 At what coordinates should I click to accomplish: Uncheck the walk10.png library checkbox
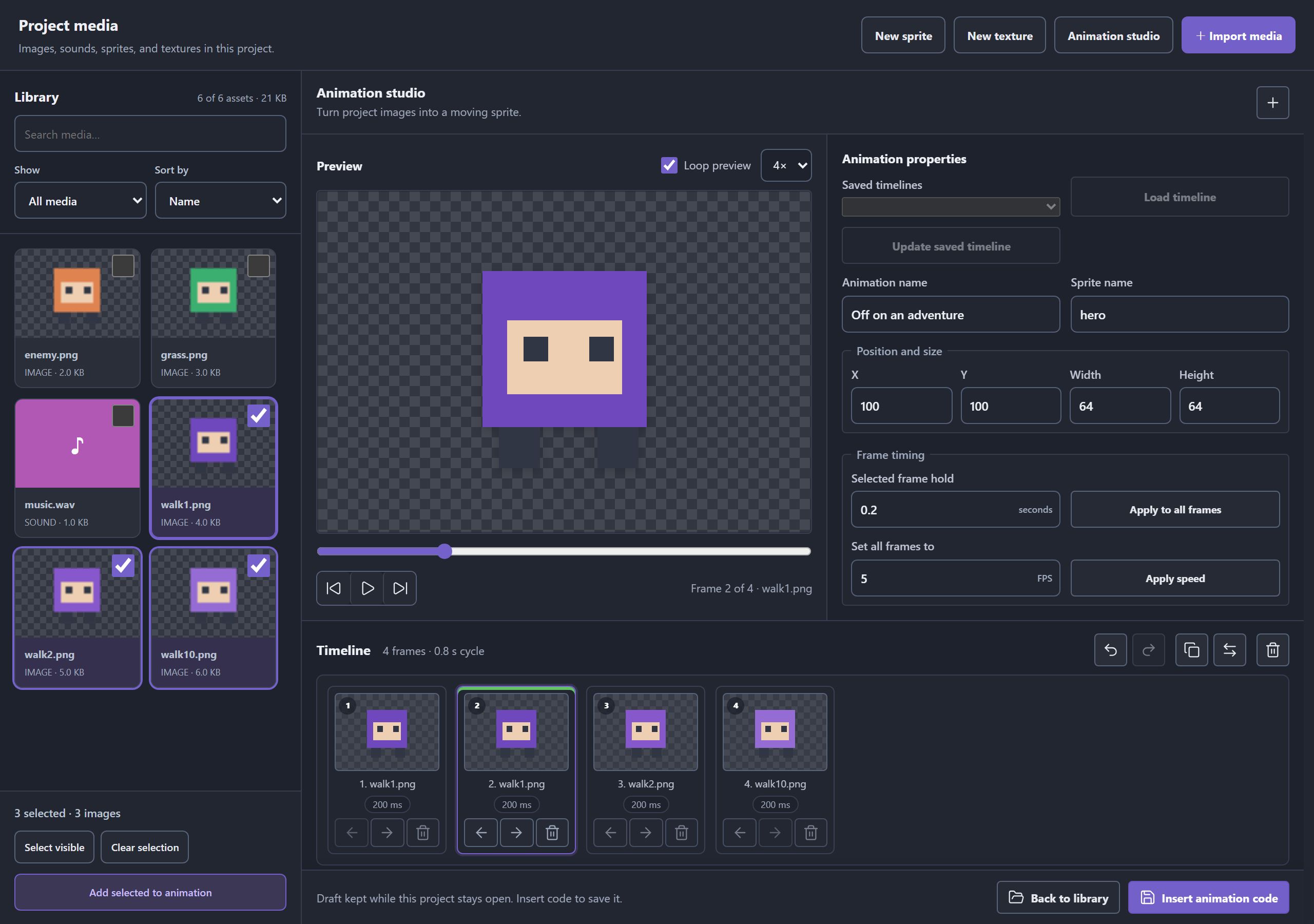pos(259,566)
